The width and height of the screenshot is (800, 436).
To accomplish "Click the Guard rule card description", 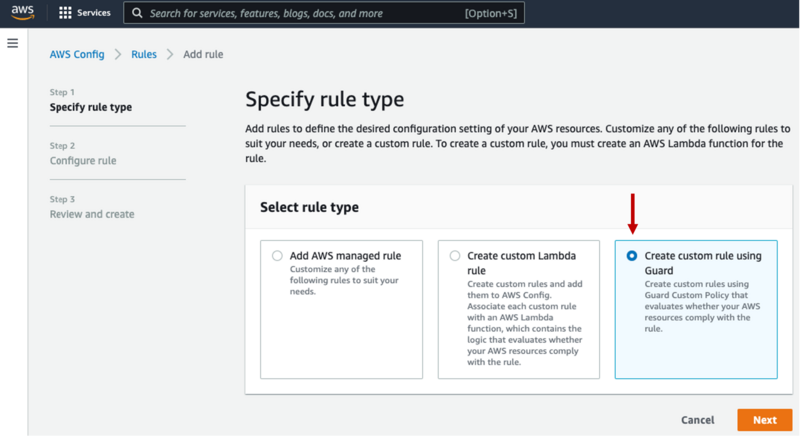I will [702, 304].
